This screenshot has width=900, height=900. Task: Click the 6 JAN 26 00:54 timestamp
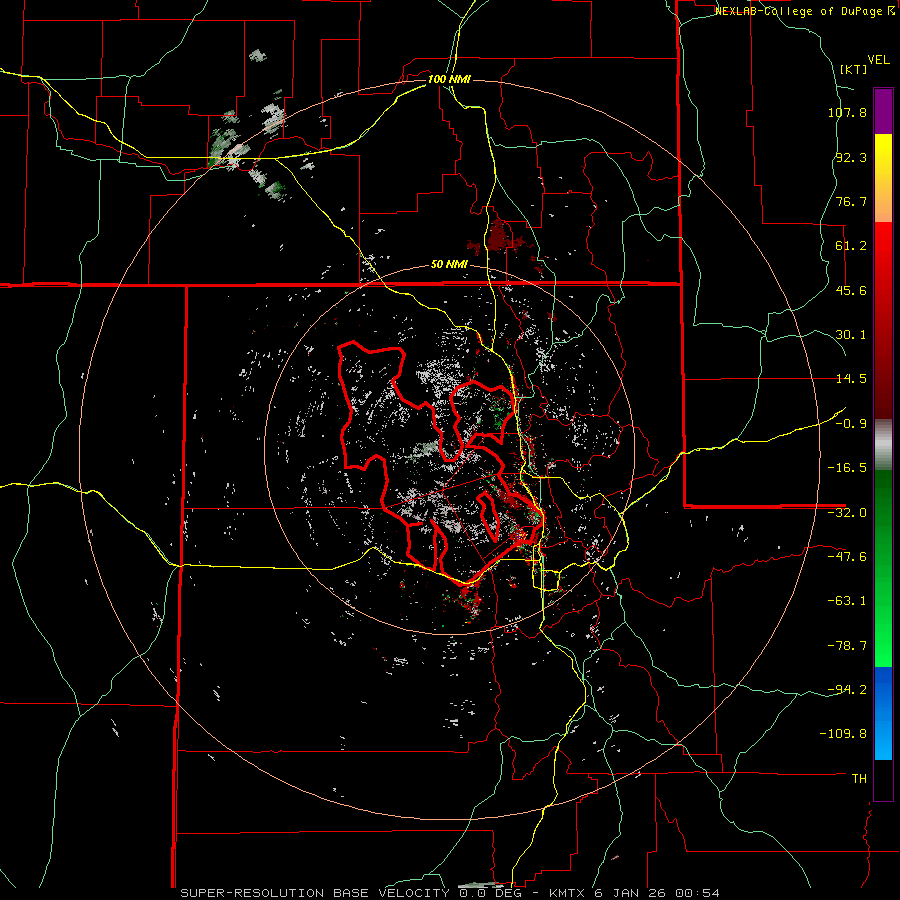coord(659,893)
